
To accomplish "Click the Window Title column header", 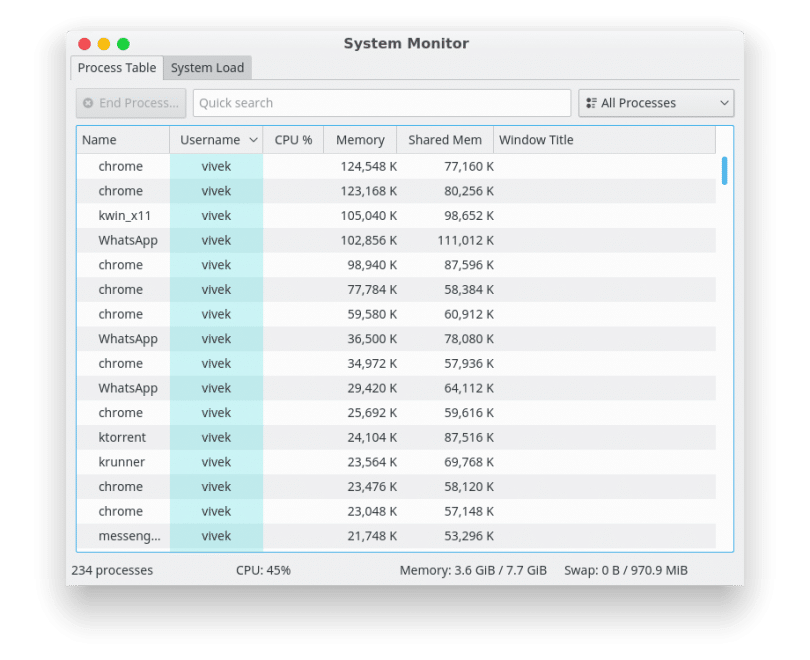I will [536, 140].
